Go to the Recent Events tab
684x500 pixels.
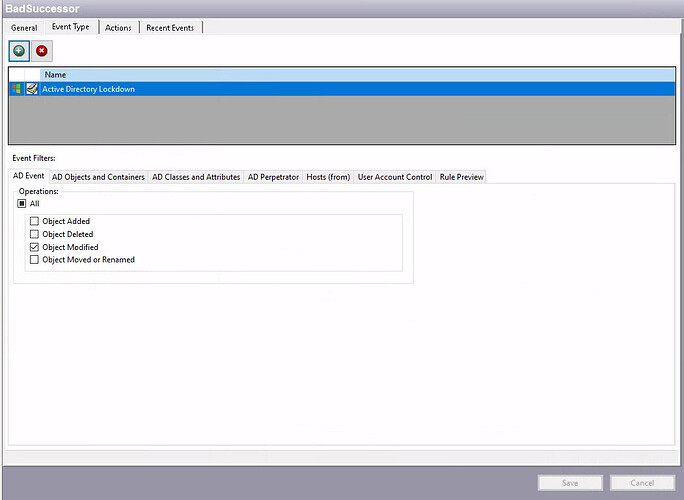[170, 27]
